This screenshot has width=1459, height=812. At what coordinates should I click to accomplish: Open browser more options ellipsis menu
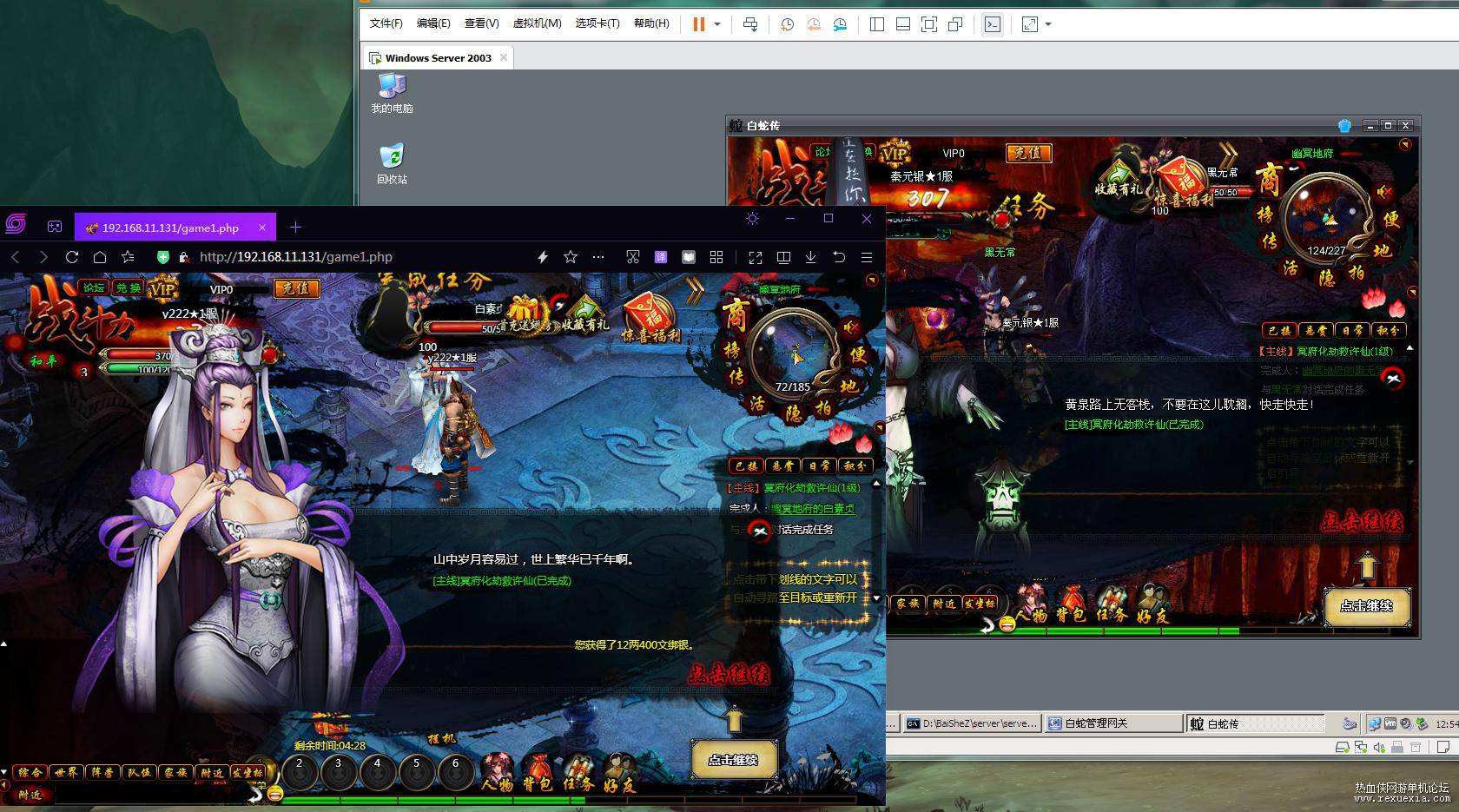[x=598, y=257]
